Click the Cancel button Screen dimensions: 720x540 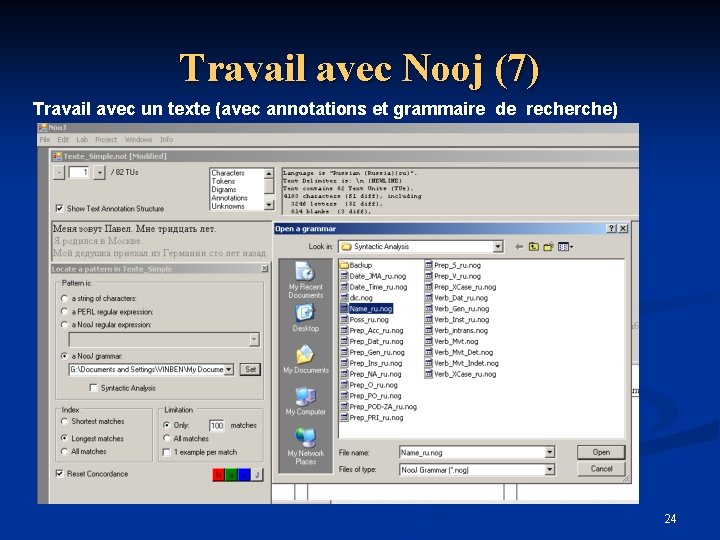(601, 469)
